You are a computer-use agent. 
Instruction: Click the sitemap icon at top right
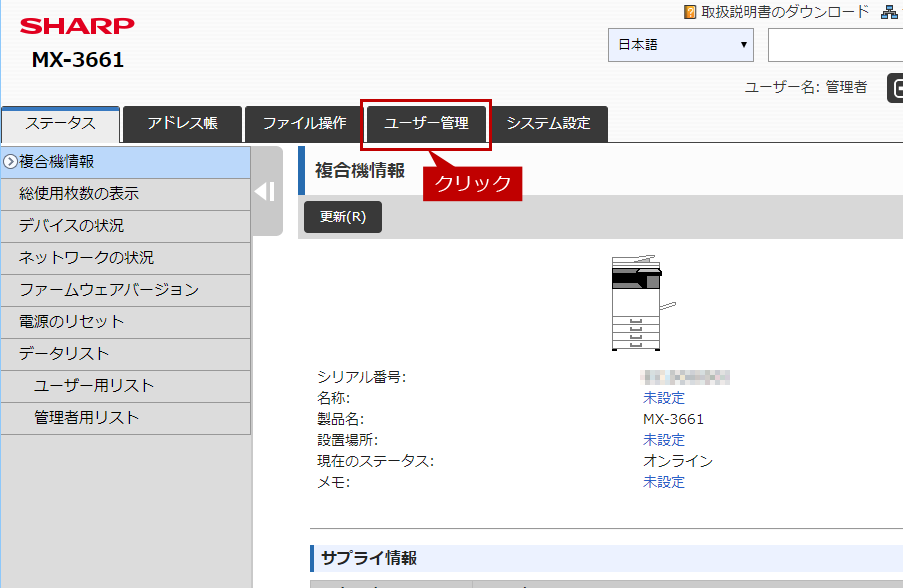pos(889,12)
